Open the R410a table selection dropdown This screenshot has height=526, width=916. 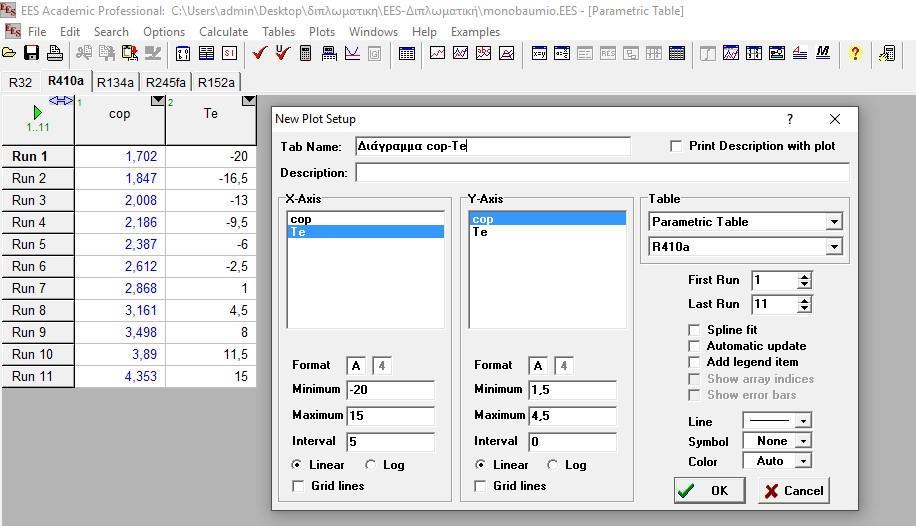(834, 247)
